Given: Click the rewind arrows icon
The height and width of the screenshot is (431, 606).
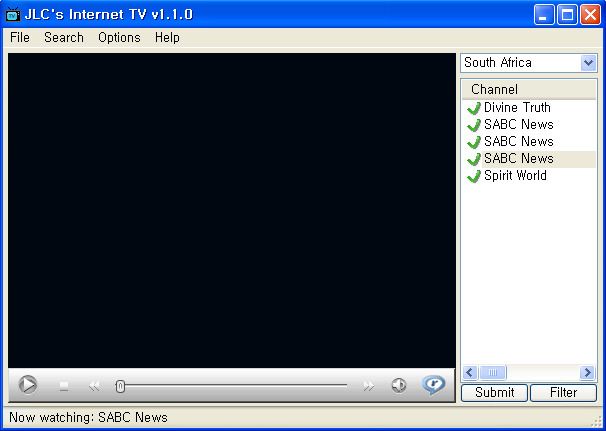Looking at the screenshot, I should [x=95, y=386].
